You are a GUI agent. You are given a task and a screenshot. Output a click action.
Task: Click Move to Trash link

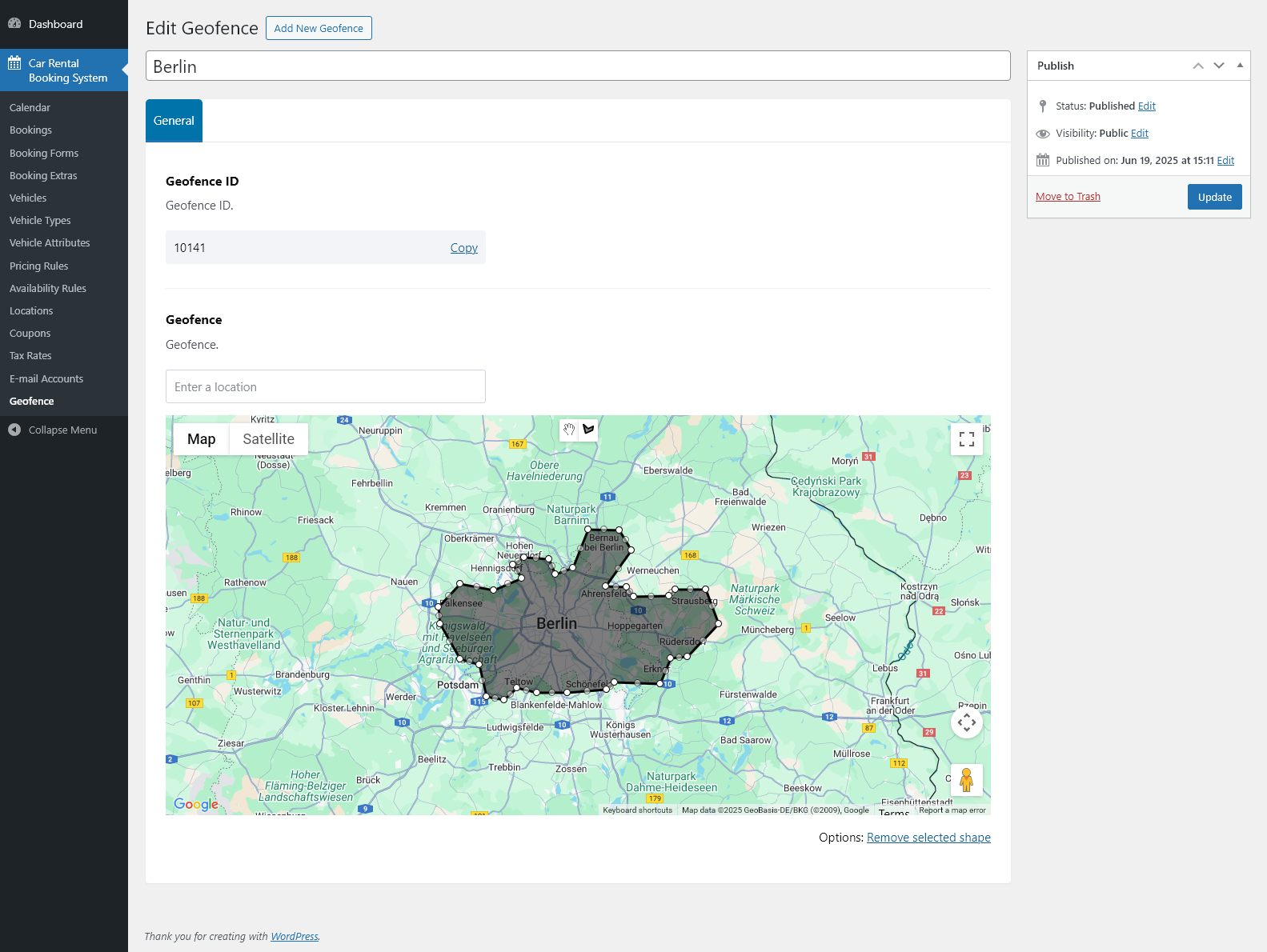point(1068,196)
